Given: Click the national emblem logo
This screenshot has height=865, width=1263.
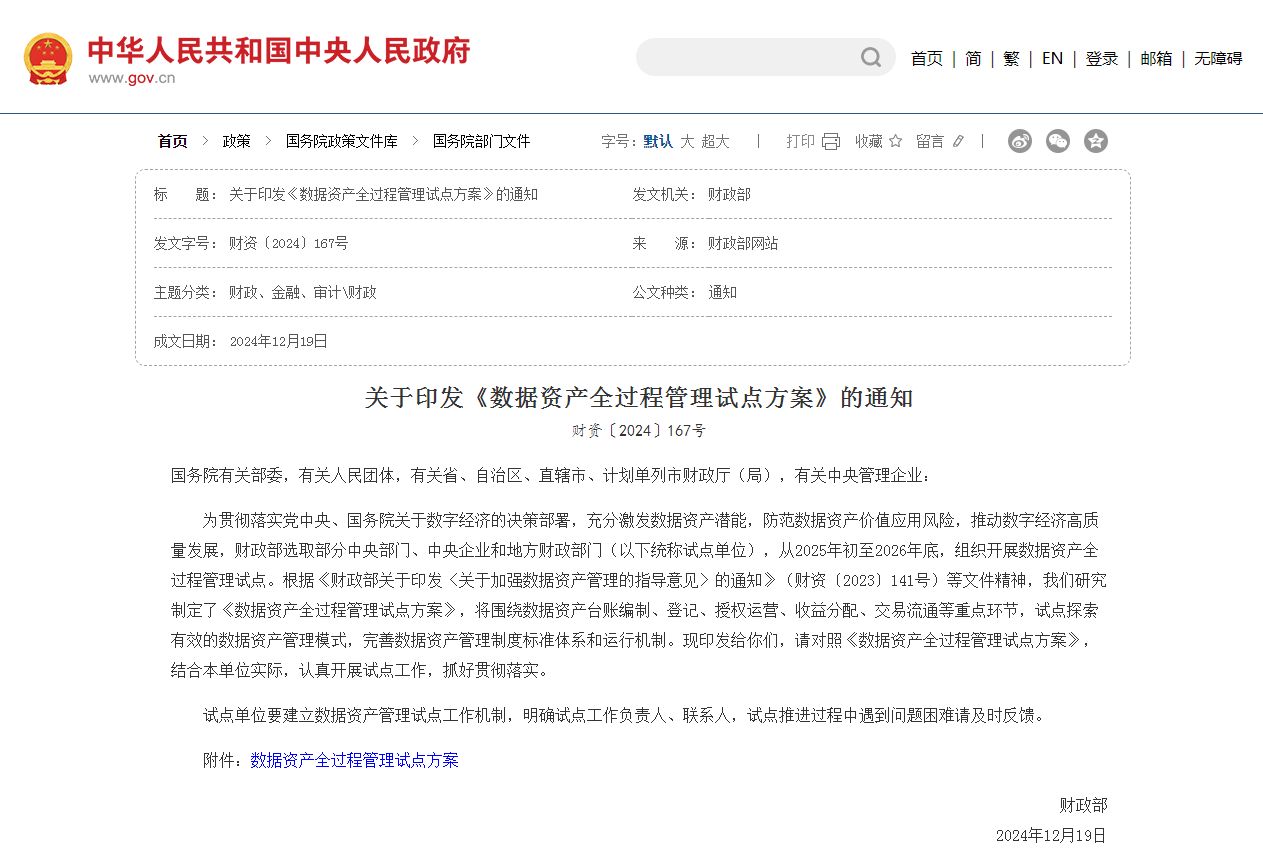Looking at the screenshot, I should click(x=48, y=59).
